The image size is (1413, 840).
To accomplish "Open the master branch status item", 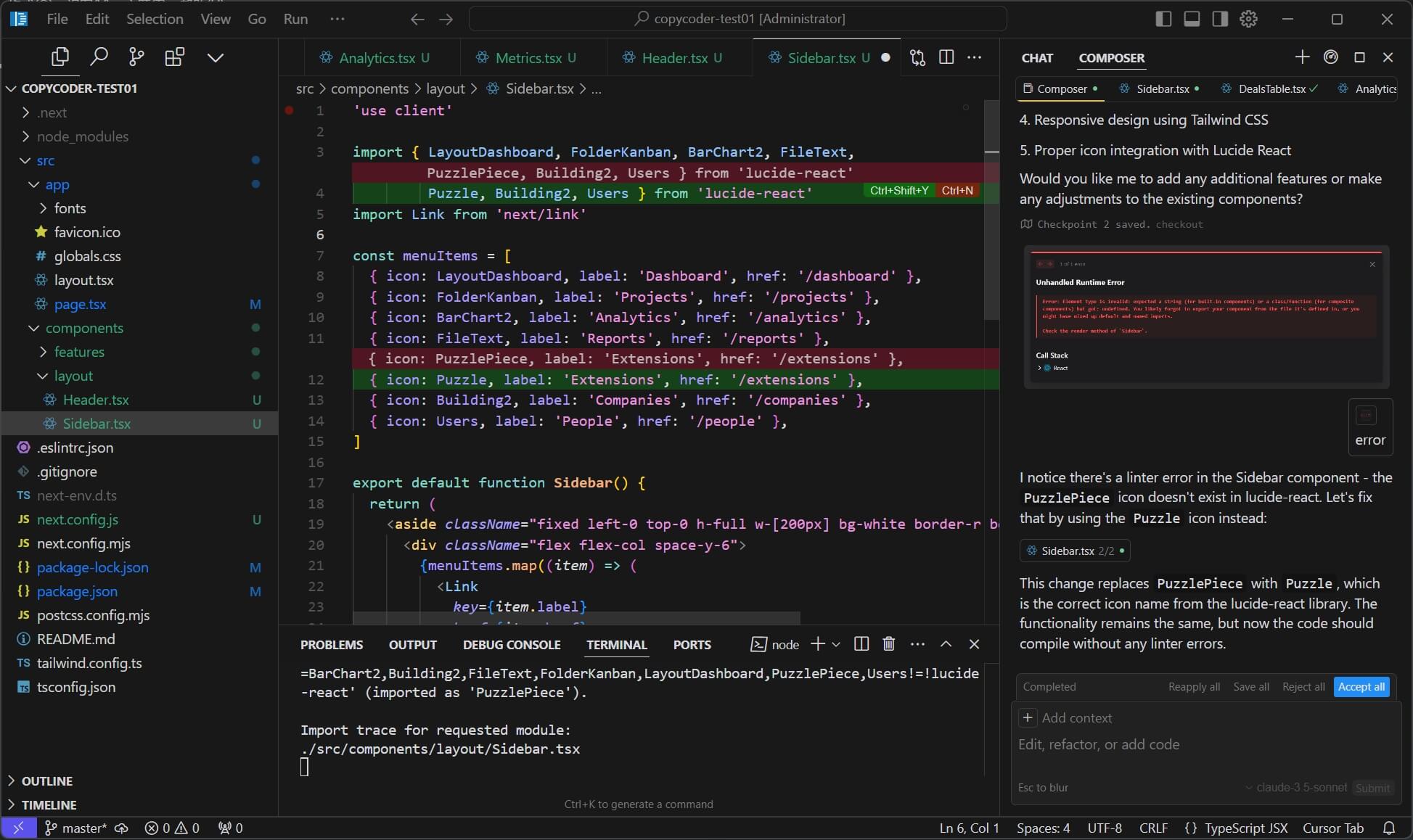I will (x=76, y=828).
